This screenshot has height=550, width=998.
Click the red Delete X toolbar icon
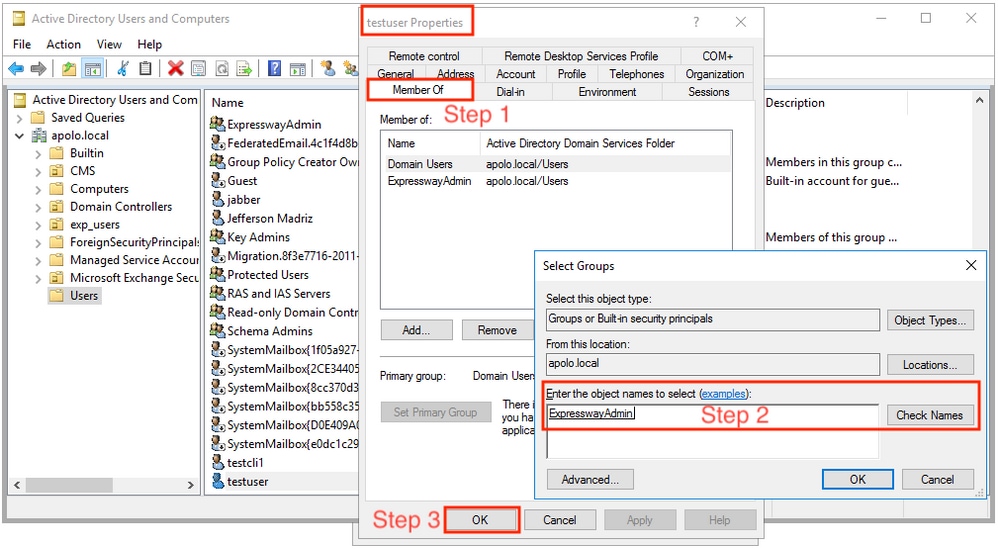tap(176, 68)
